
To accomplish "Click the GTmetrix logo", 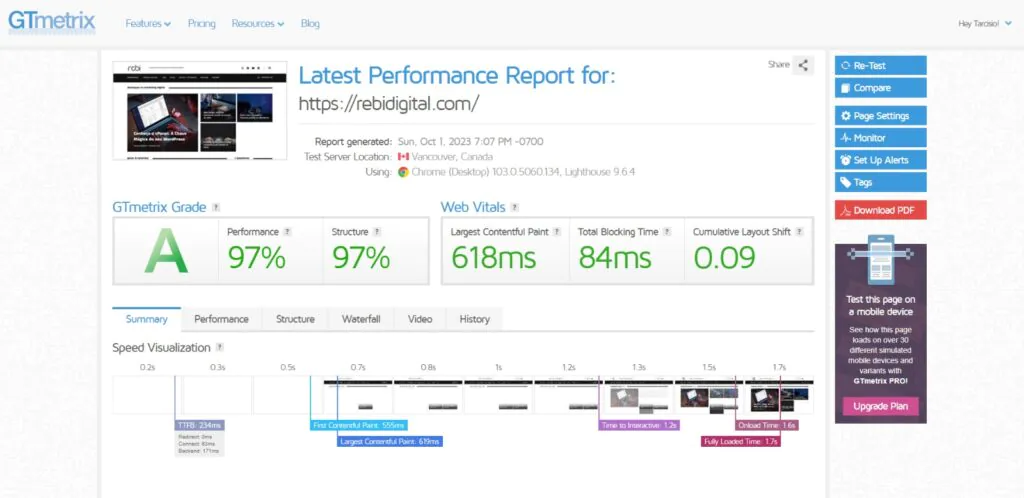I will 52,22.
